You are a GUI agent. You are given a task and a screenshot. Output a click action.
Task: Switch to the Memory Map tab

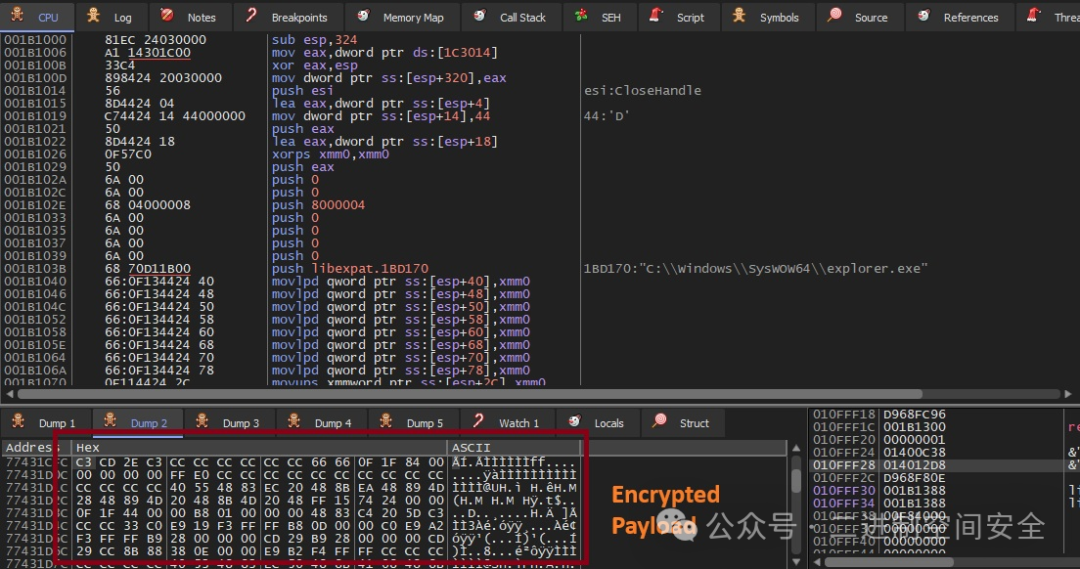point(402,16)
